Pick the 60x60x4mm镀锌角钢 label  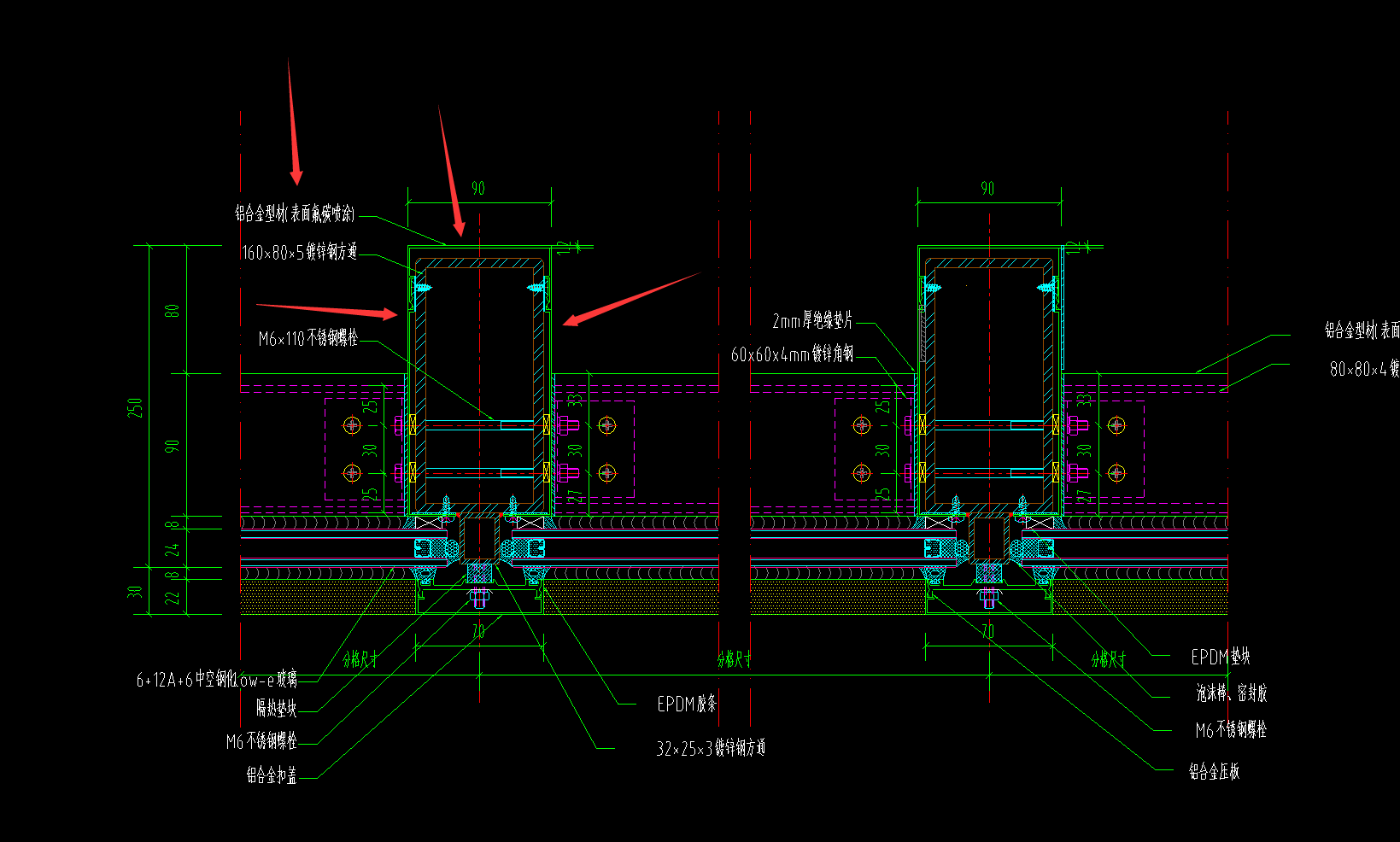(x=792, y=354)
